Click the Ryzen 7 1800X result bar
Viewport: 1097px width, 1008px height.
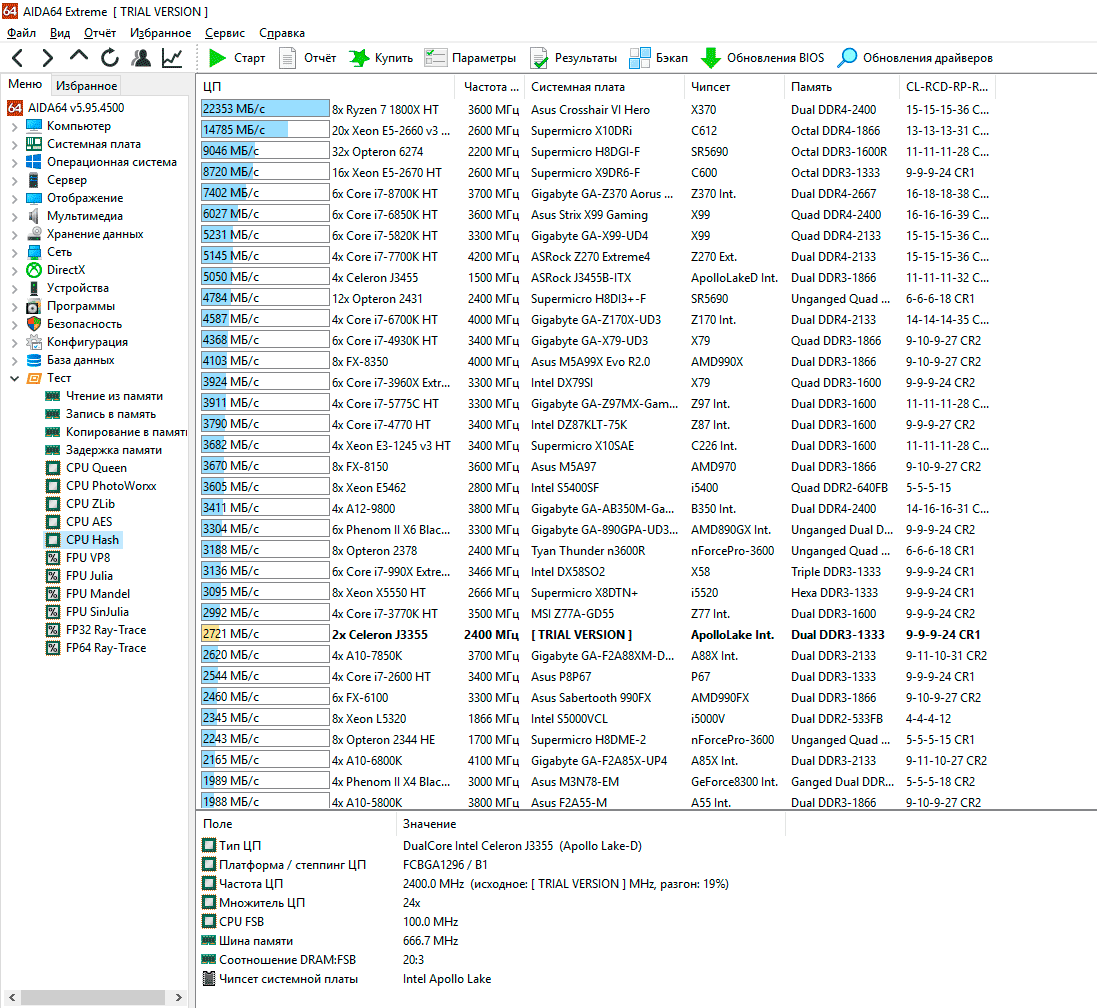(x=265, y=109)
